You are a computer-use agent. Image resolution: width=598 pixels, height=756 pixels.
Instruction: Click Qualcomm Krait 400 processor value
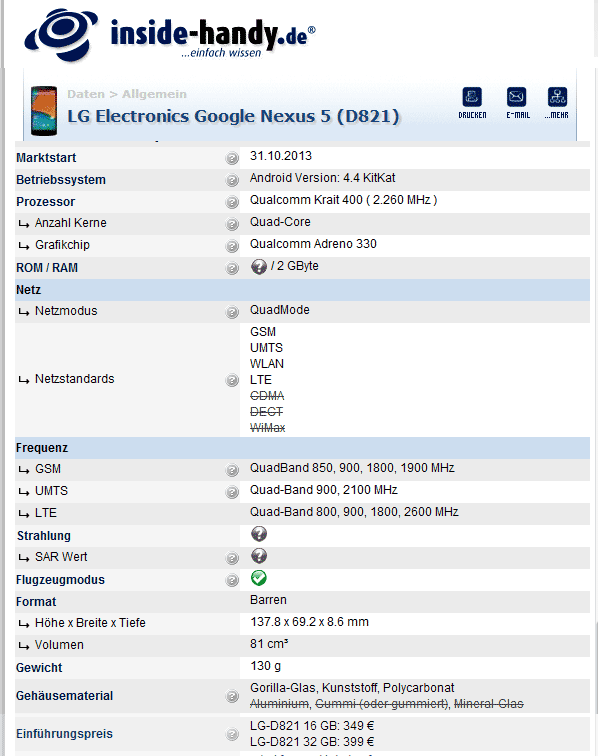pyautogui.click(x=343, y=200)
